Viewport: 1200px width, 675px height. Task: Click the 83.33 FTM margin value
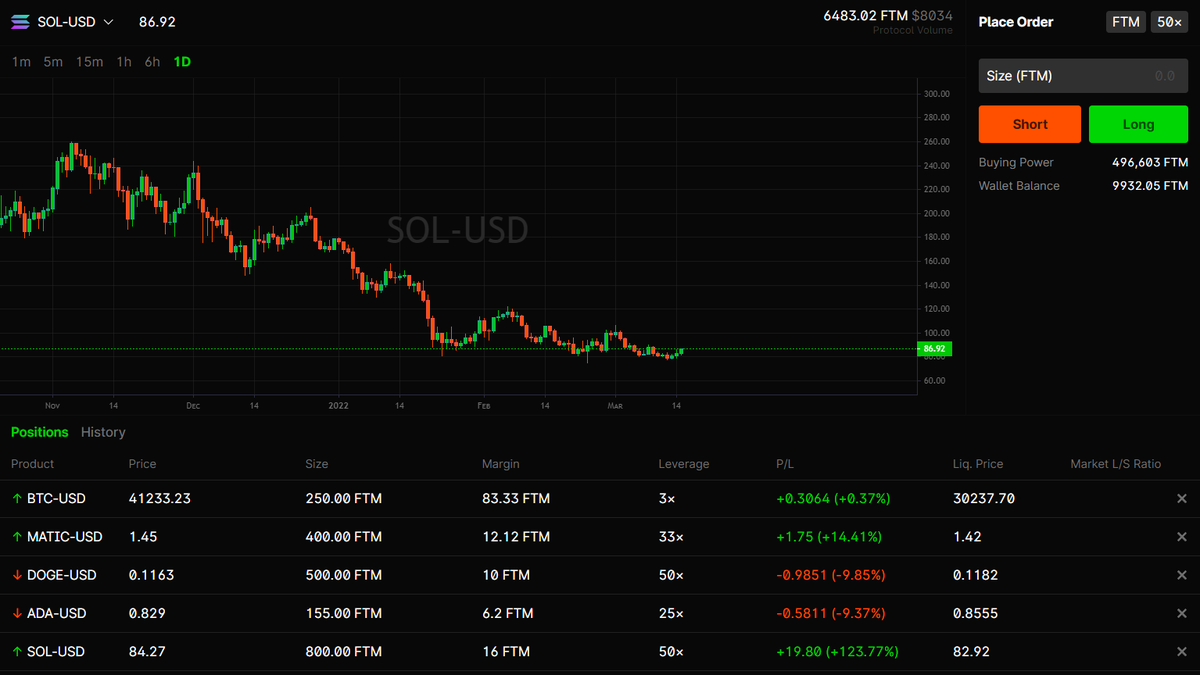click(x=516, y=498)
